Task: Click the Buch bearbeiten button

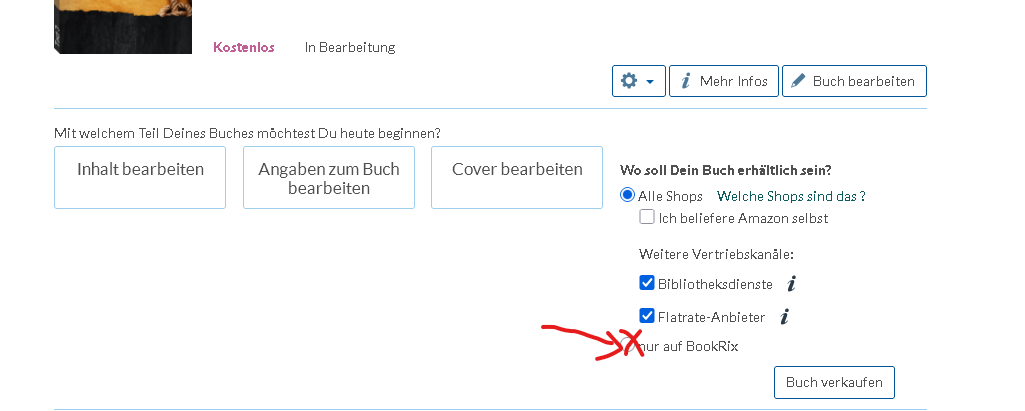Action: coord(854,81)
